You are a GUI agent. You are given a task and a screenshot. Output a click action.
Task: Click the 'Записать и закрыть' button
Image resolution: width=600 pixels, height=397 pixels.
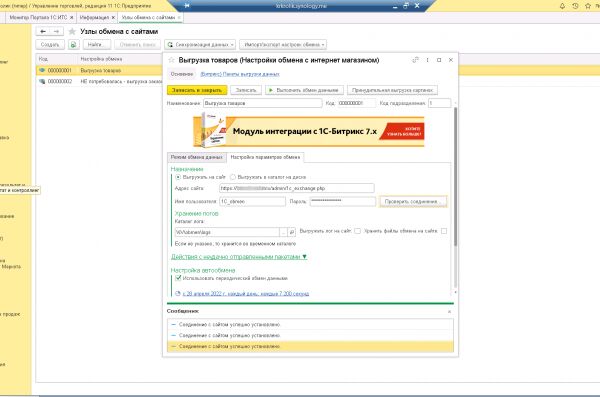[197, 90]
